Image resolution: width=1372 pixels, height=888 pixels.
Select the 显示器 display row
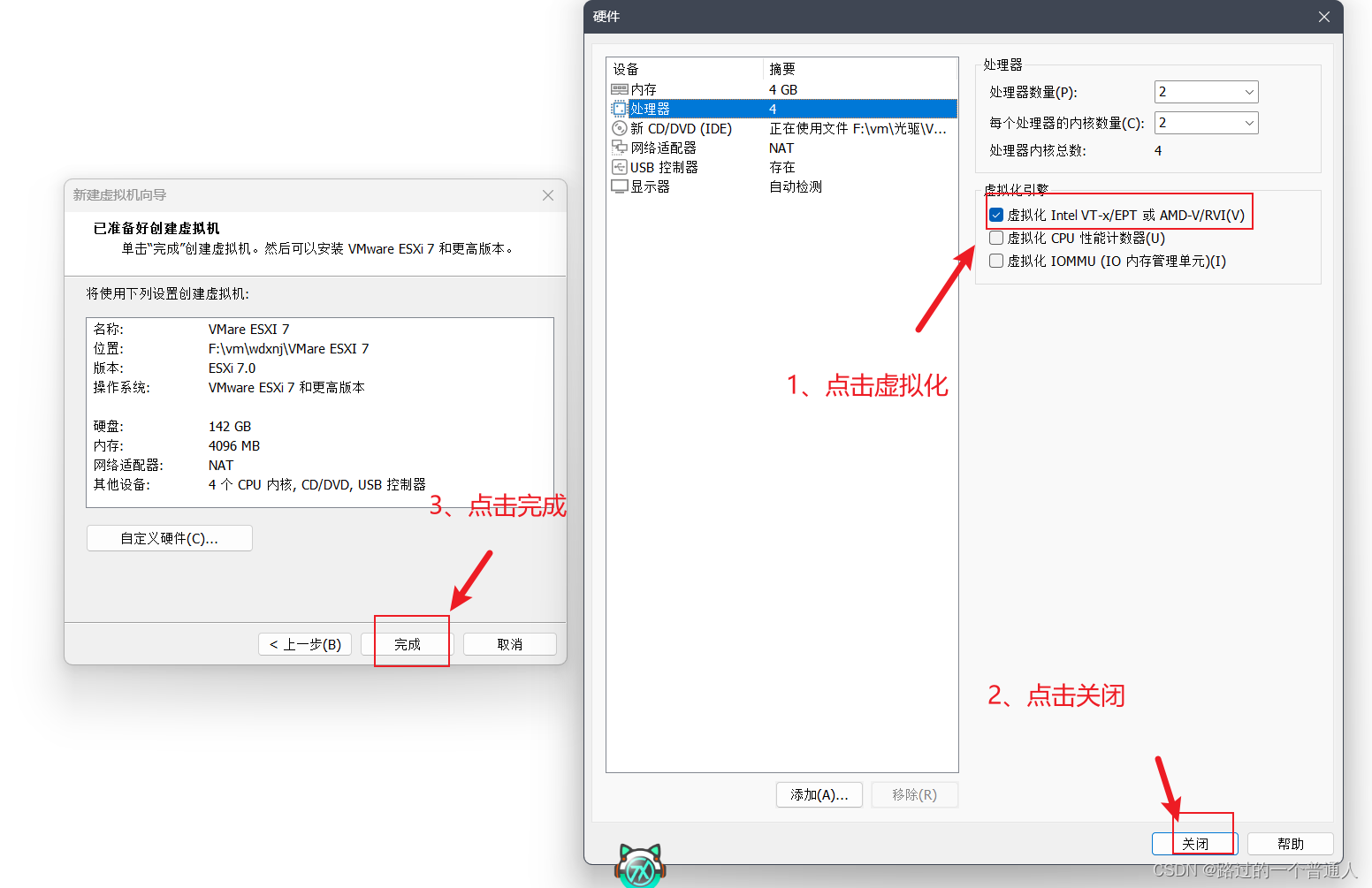[782, 186]
